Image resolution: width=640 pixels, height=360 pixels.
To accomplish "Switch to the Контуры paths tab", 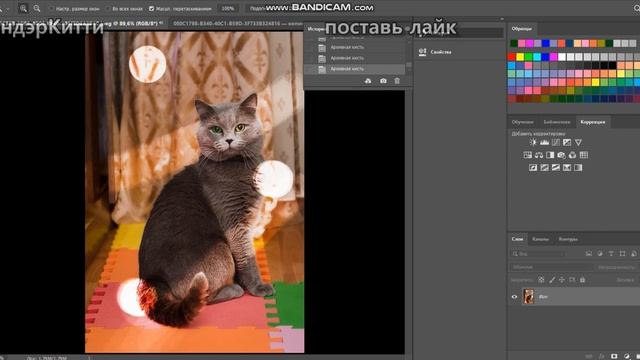I will point(568,239).
